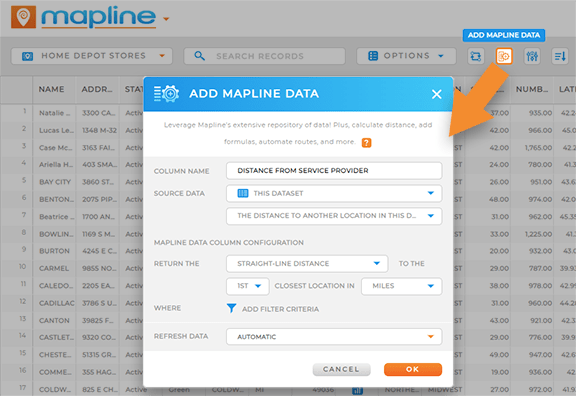The image size is (576, 396).
Task: Open the filter sliders toolbar icon
Action: pyautogui.click(x=532, y=56)
